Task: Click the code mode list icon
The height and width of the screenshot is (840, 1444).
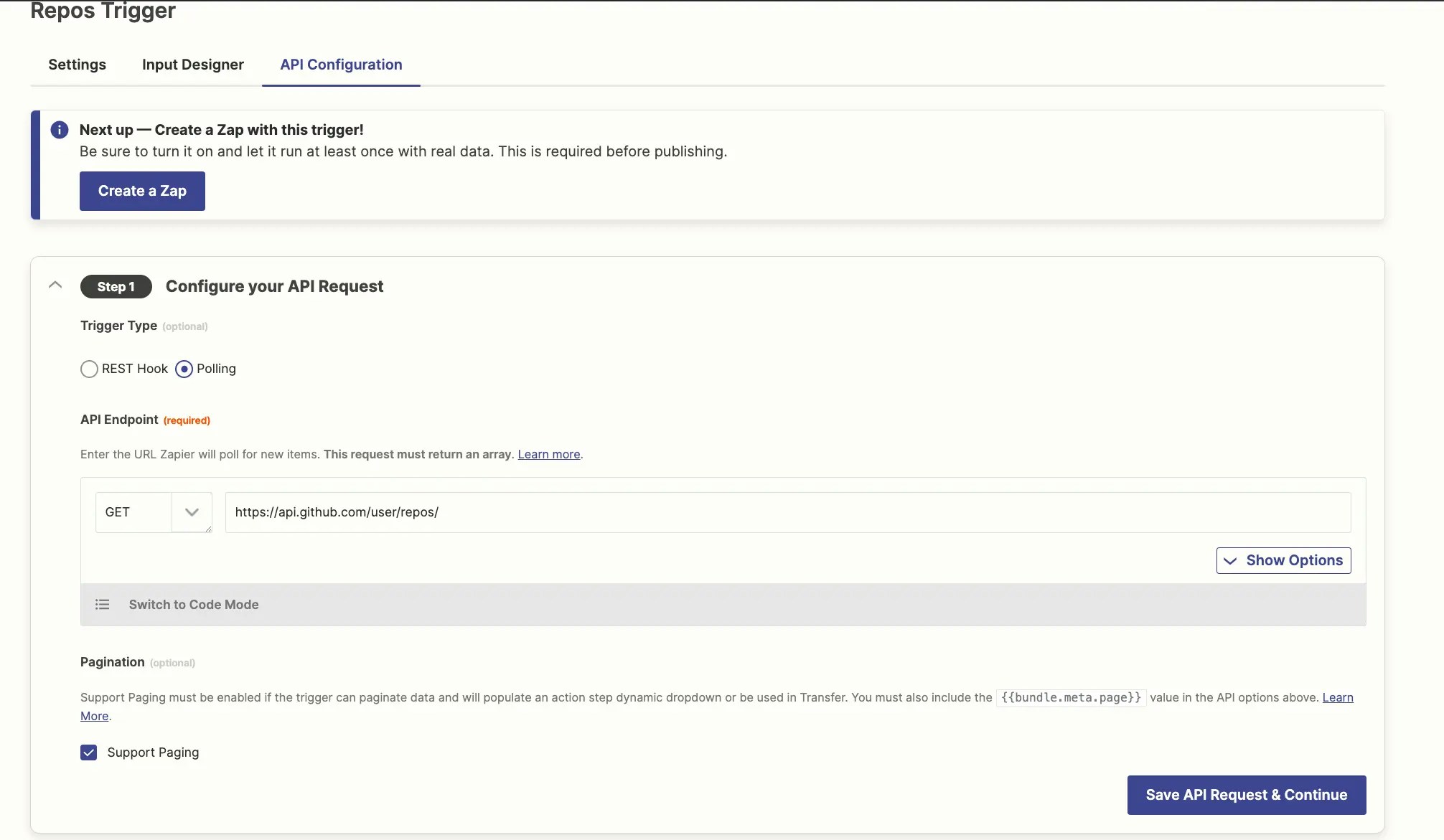Action: click(103, 605)
